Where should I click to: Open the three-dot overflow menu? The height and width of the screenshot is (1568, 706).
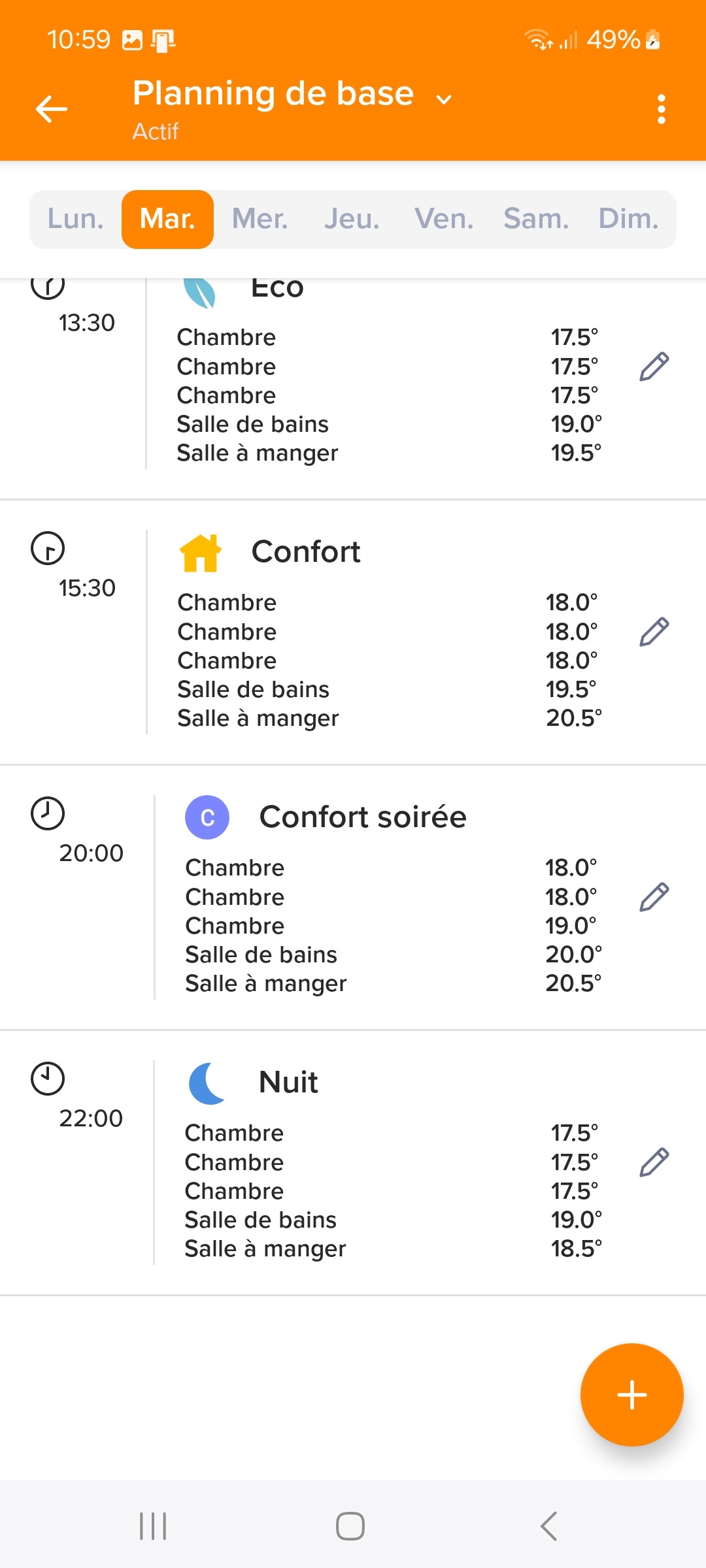coord(661,109)
